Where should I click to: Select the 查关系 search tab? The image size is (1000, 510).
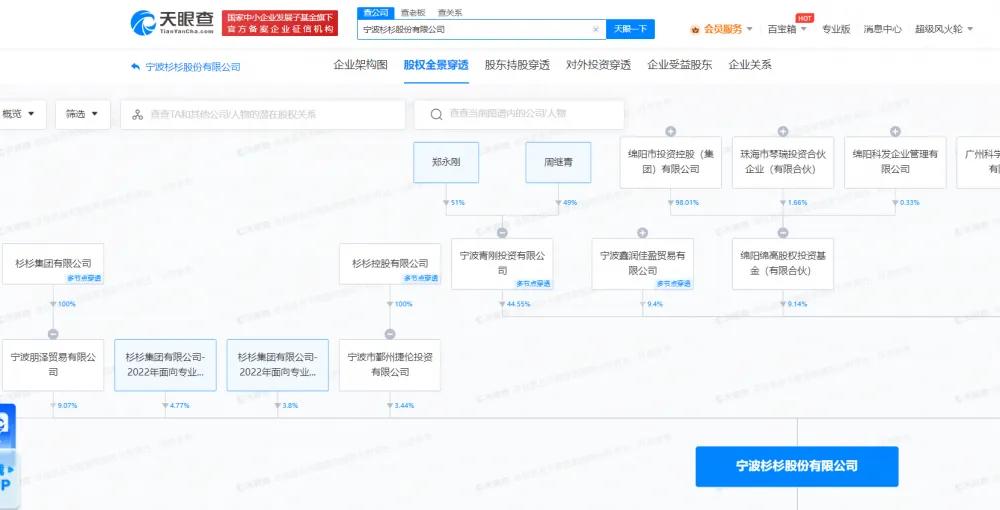[x=450, y=13]
